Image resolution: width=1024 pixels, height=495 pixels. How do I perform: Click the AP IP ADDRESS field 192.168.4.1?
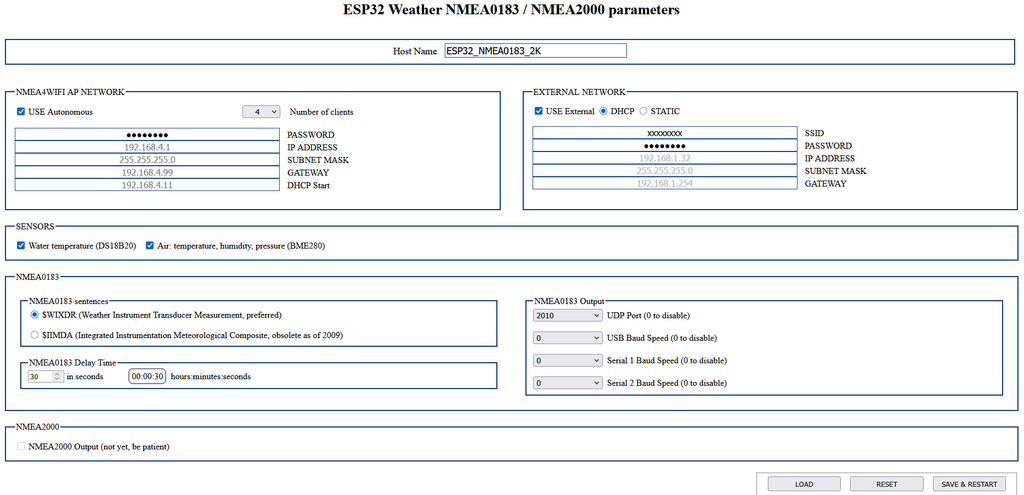(147, 148)
